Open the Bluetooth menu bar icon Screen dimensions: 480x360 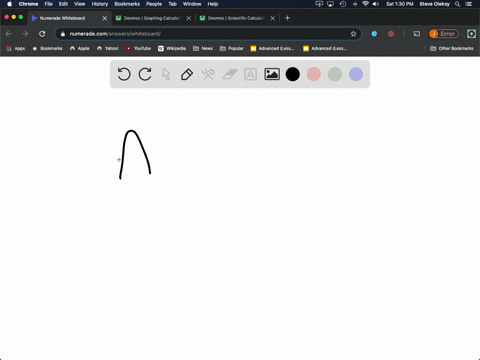355,4
